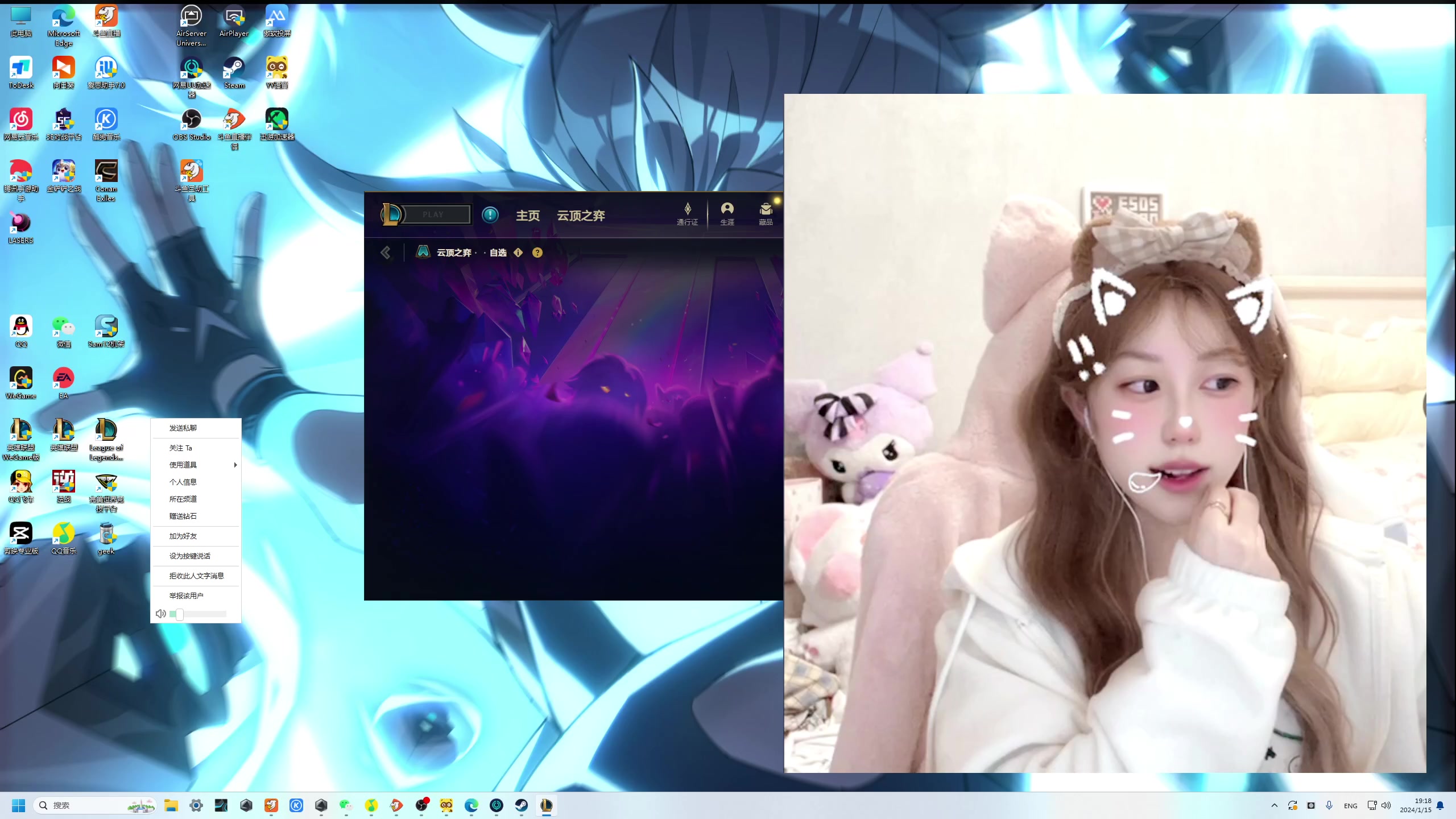1456x819 pixels.
Task: Click the speaker icon in context menu
Action: 160,614
